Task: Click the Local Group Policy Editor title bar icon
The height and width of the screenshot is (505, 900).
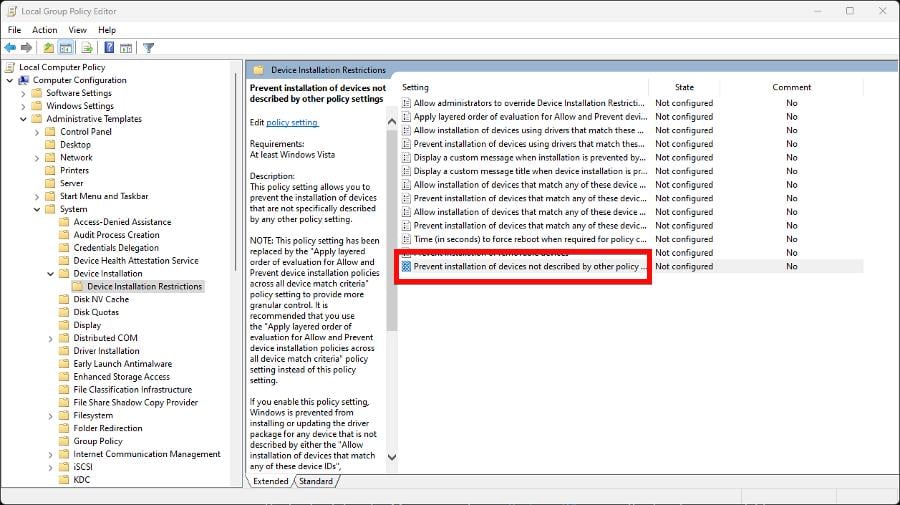Action: (x=11, y=11)
